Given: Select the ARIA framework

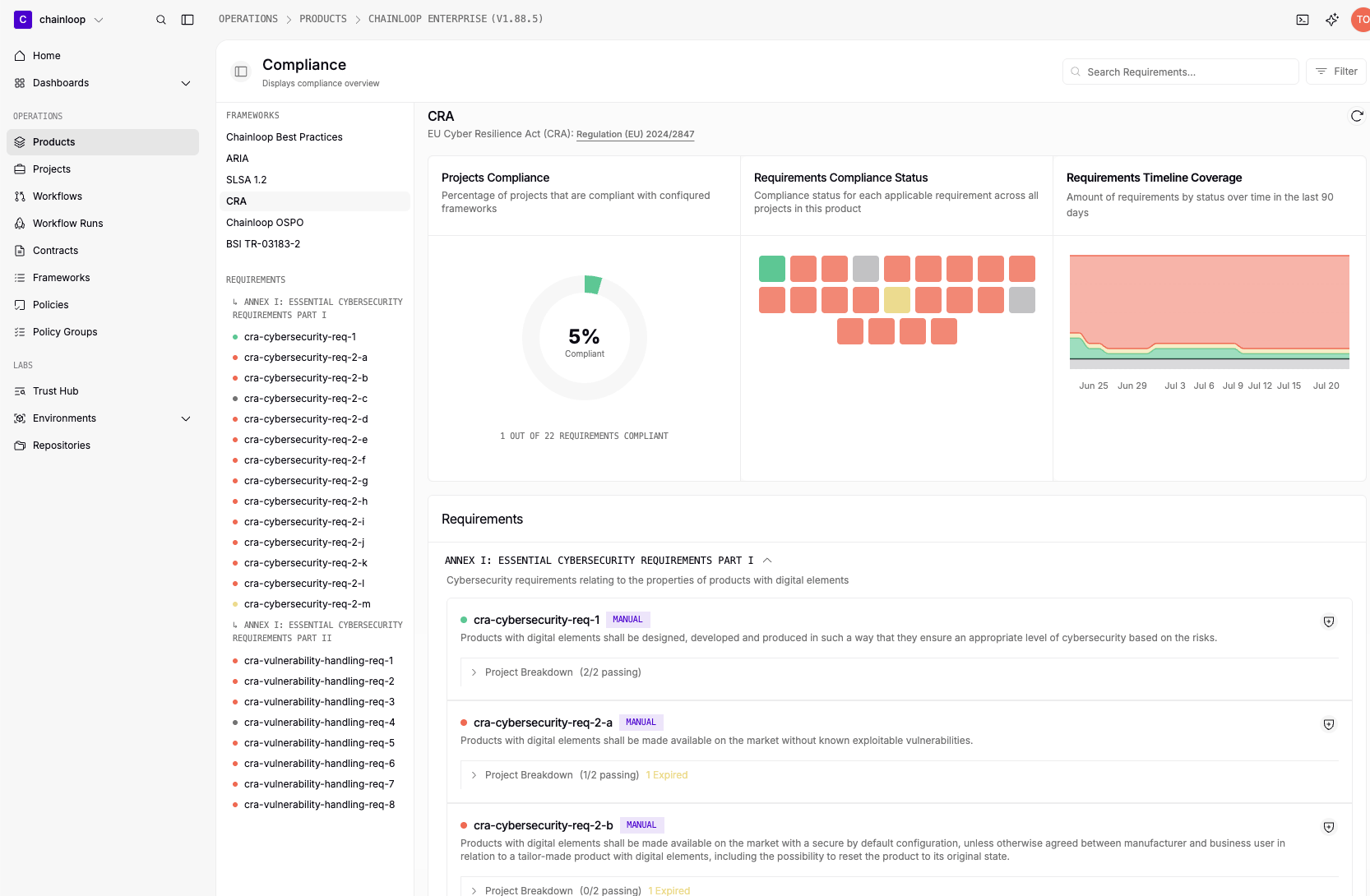Looking at the screenshot, I should coord(238,159).
